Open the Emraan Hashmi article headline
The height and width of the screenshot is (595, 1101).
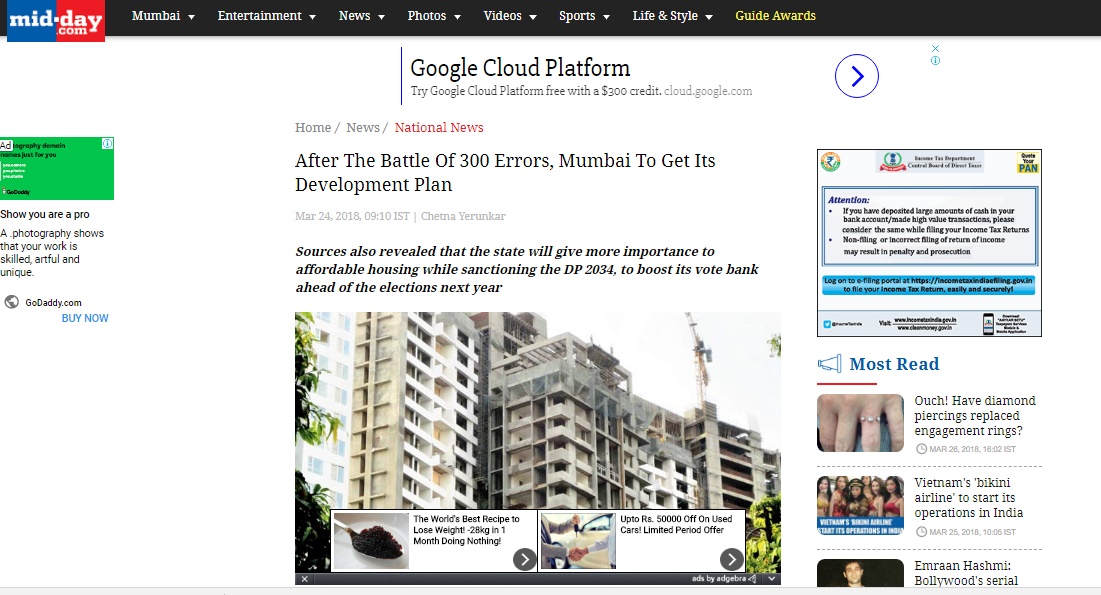(965, 573)
